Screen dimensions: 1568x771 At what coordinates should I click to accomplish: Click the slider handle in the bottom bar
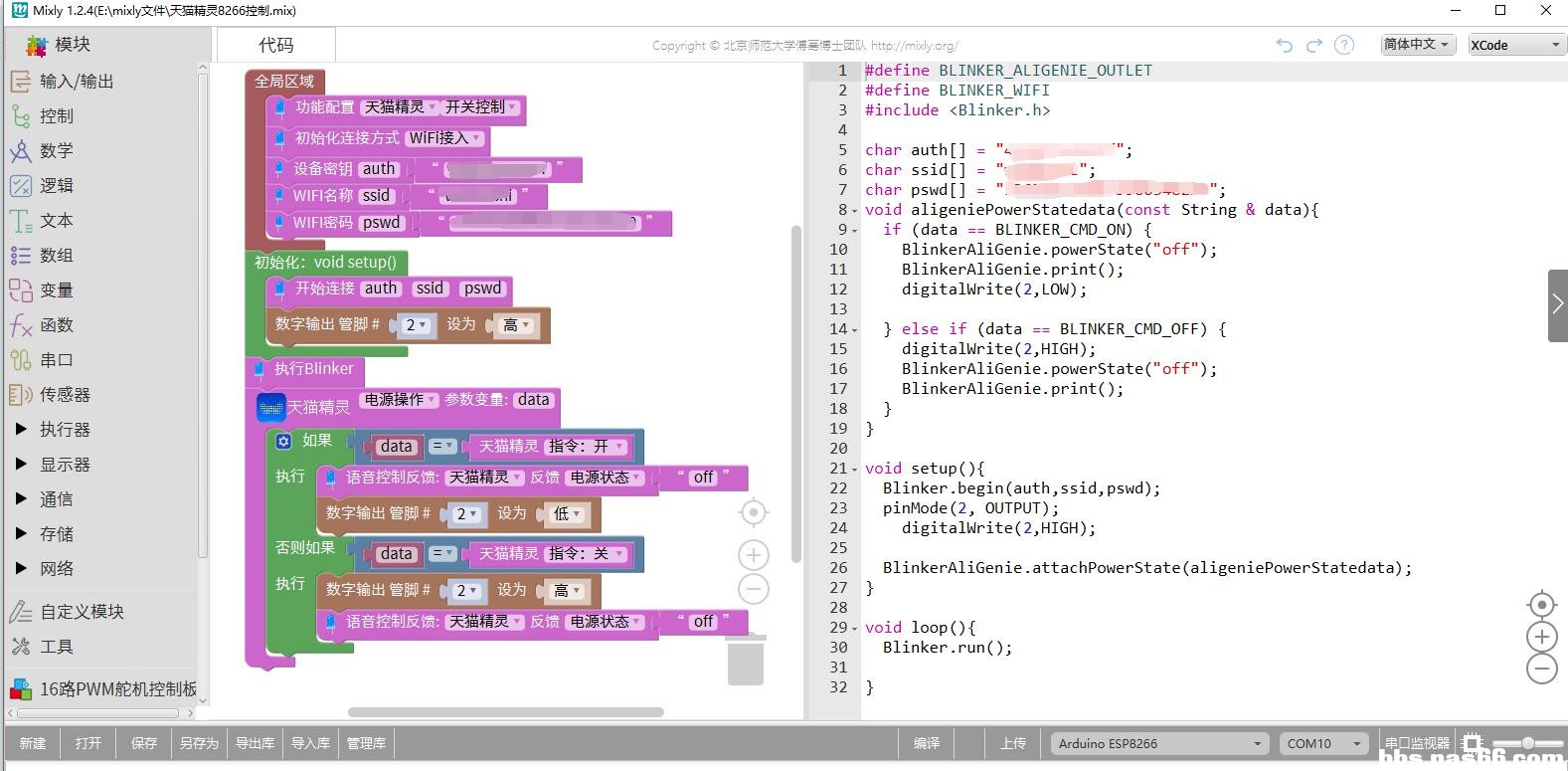pyautogui.click(x=1527, y=743)
